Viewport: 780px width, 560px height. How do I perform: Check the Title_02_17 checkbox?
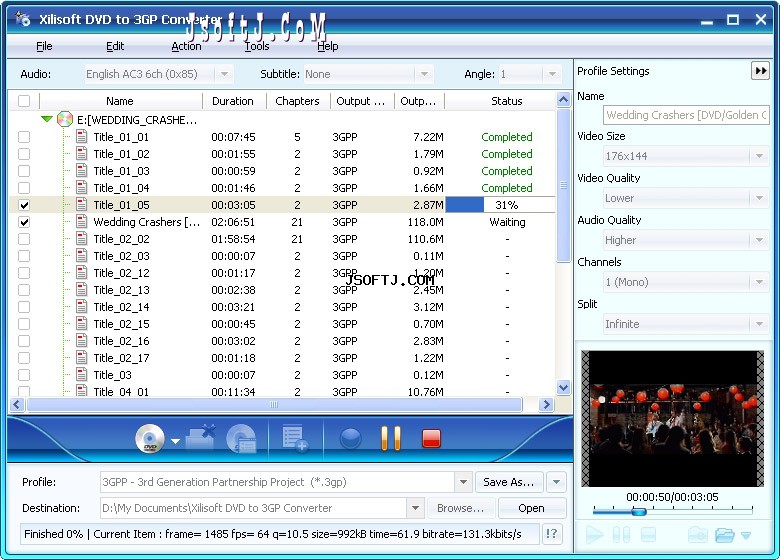coord(24,358)
